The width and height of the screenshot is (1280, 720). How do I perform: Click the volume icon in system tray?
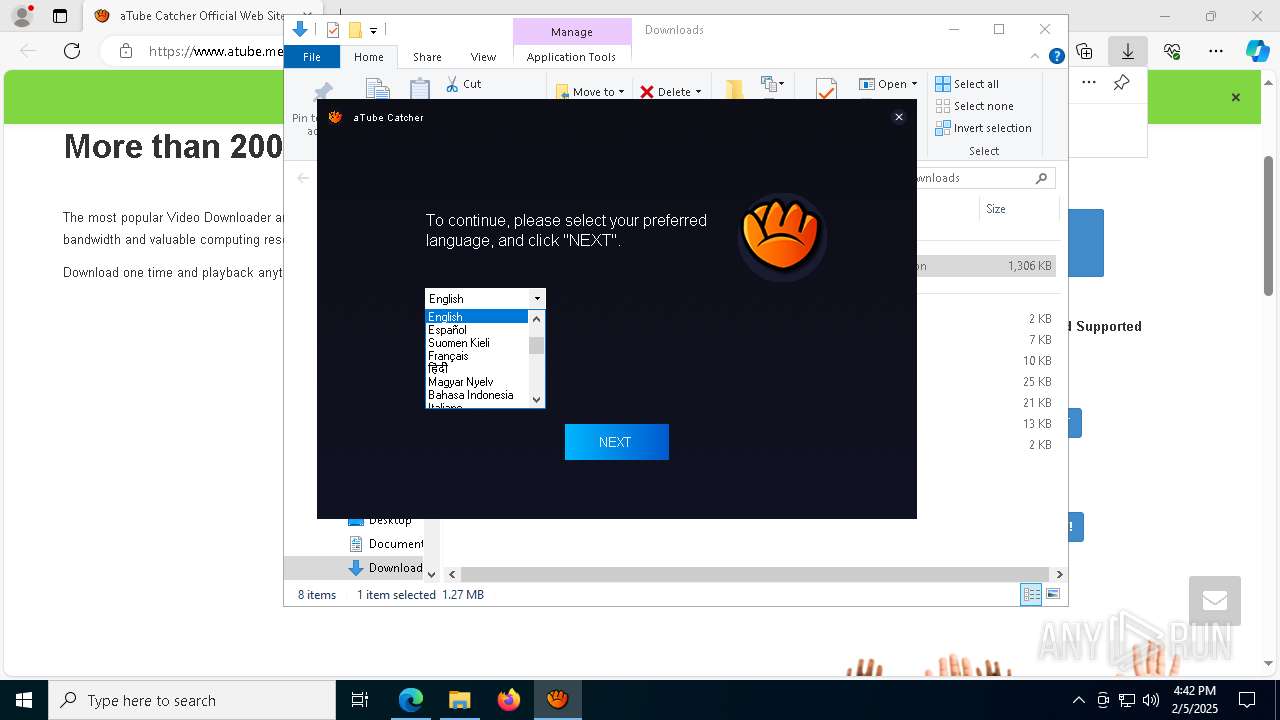click(x=1151, y=700)
